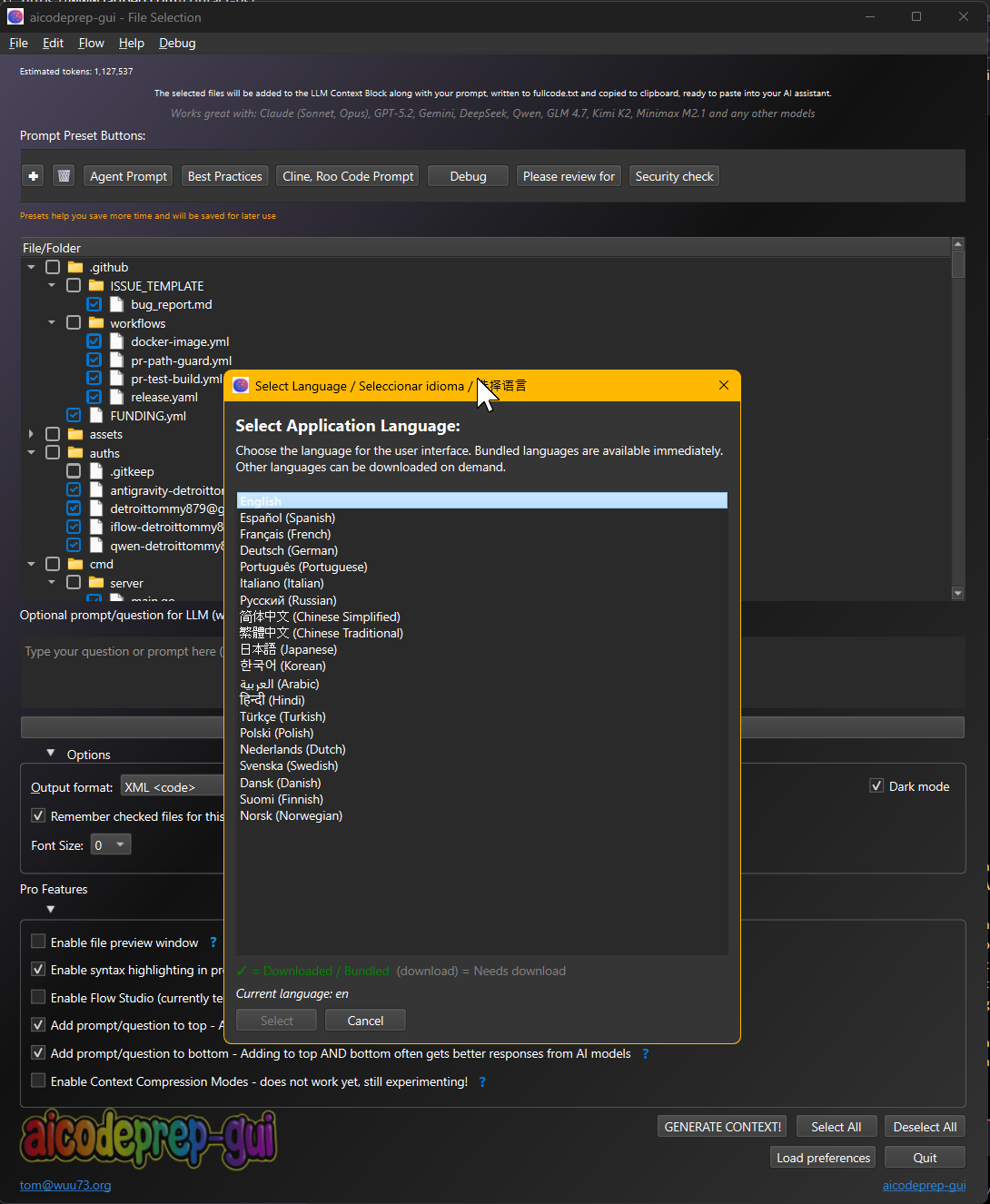Click the Security check preset button

[x=674, y=176]
